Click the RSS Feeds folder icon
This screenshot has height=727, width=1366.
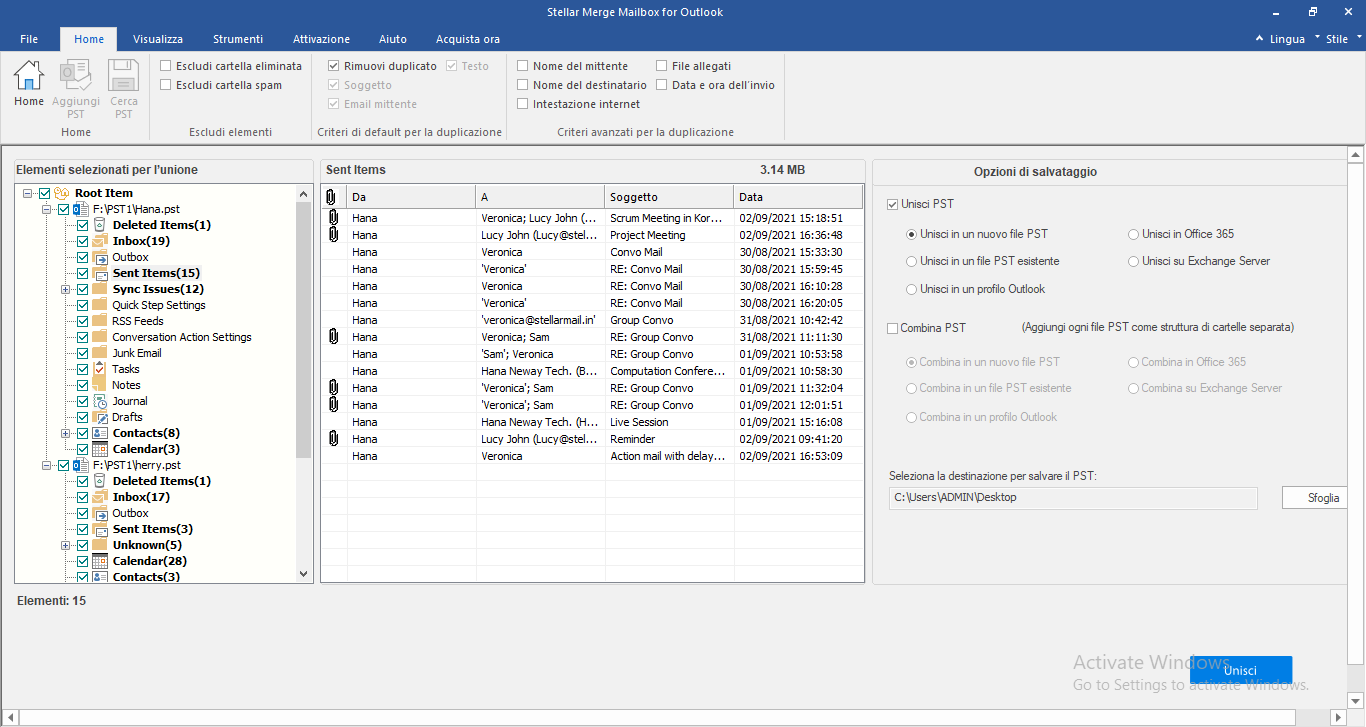(x=100, y=321)
